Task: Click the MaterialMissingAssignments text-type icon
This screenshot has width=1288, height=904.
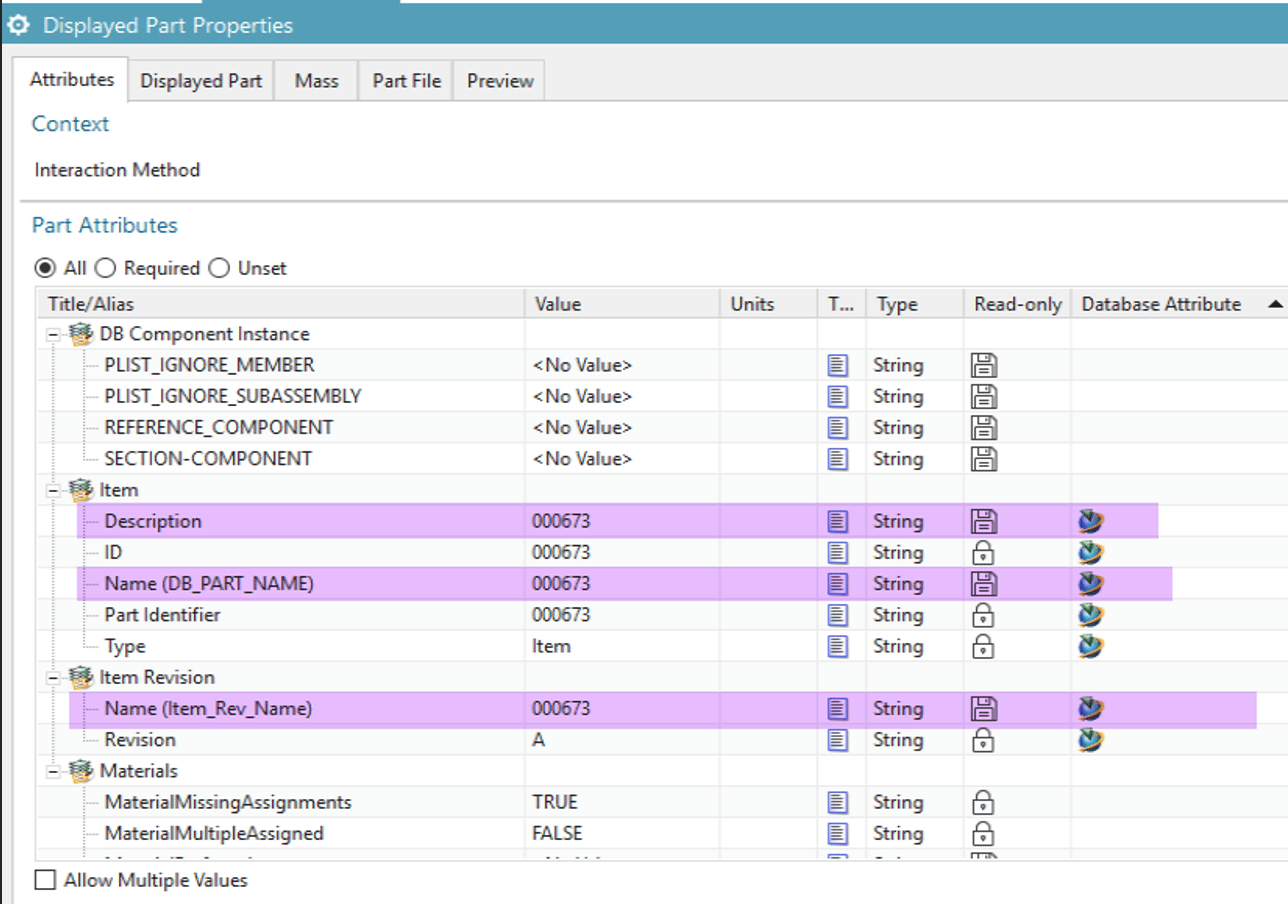Action: pos(838,802)
